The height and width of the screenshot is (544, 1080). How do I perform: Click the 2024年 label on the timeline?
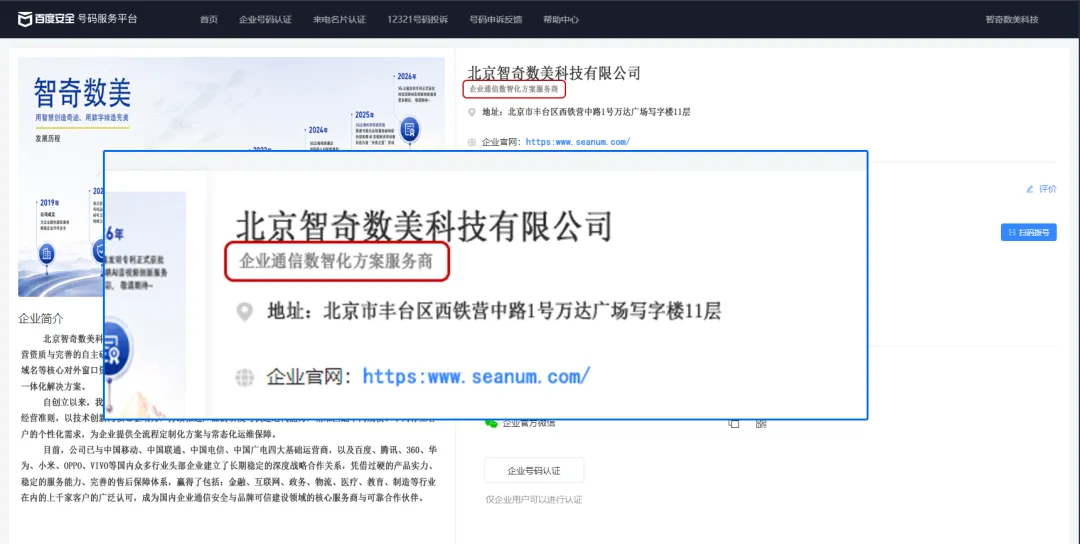[x=318, y=129]
